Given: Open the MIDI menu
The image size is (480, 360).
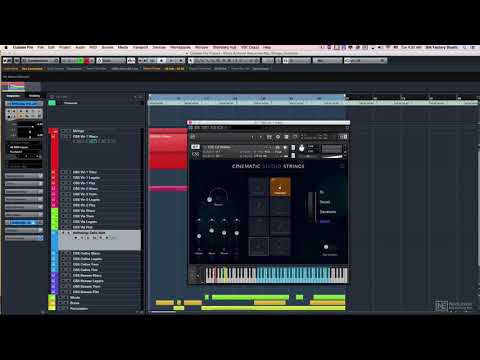Looking at the screenshot, I should click(x=93, y=48).
